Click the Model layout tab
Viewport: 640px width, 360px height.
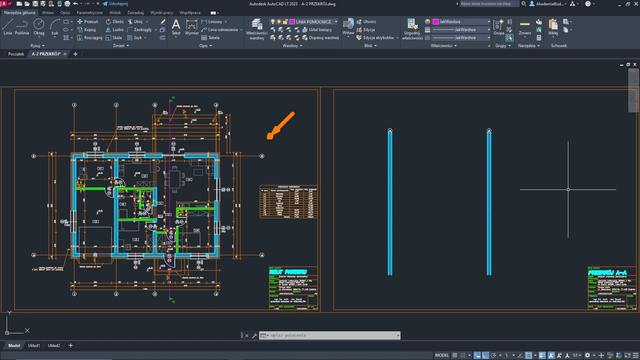[x=14, y=346]
